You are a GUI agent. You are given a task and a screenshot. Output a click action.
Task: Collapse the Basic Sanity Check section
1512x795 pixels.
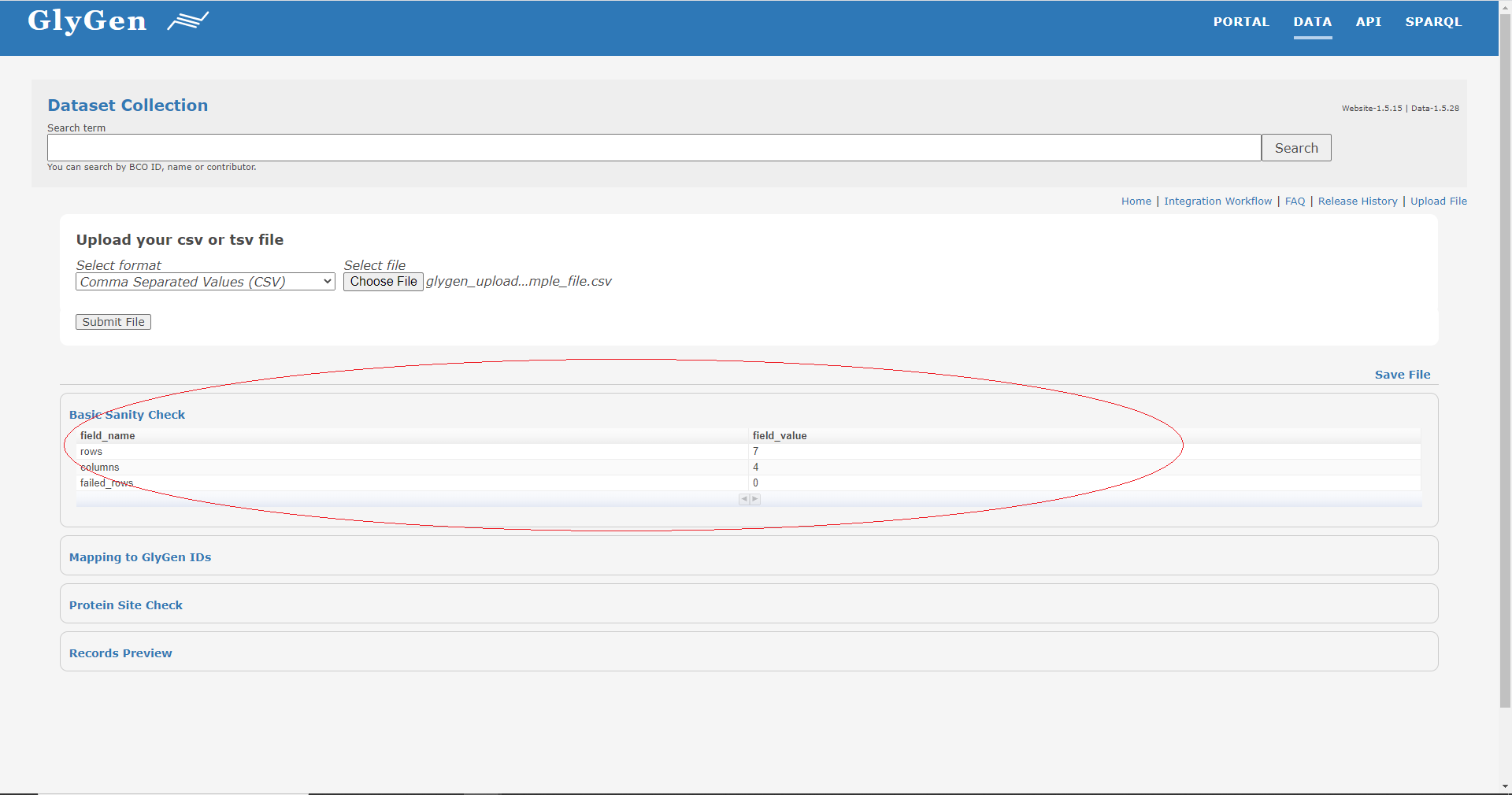click(127, 415)
